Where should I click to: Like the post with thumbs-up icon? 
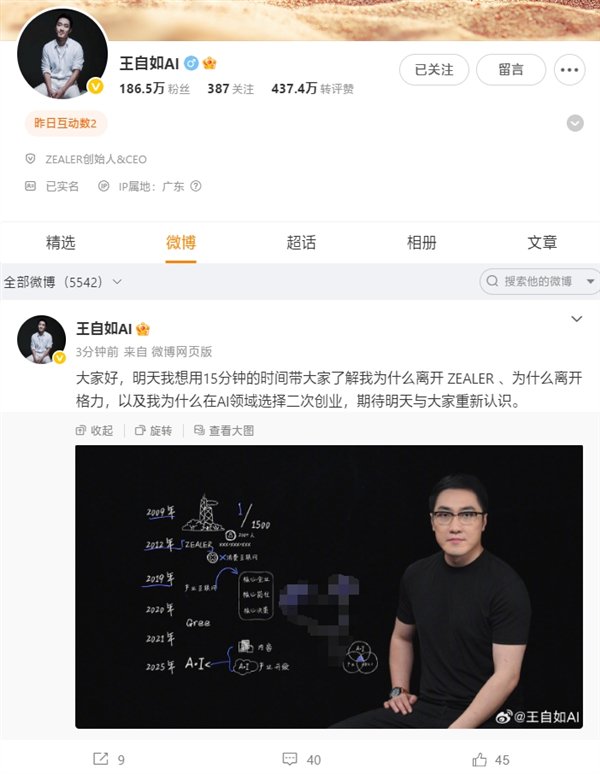479,759
